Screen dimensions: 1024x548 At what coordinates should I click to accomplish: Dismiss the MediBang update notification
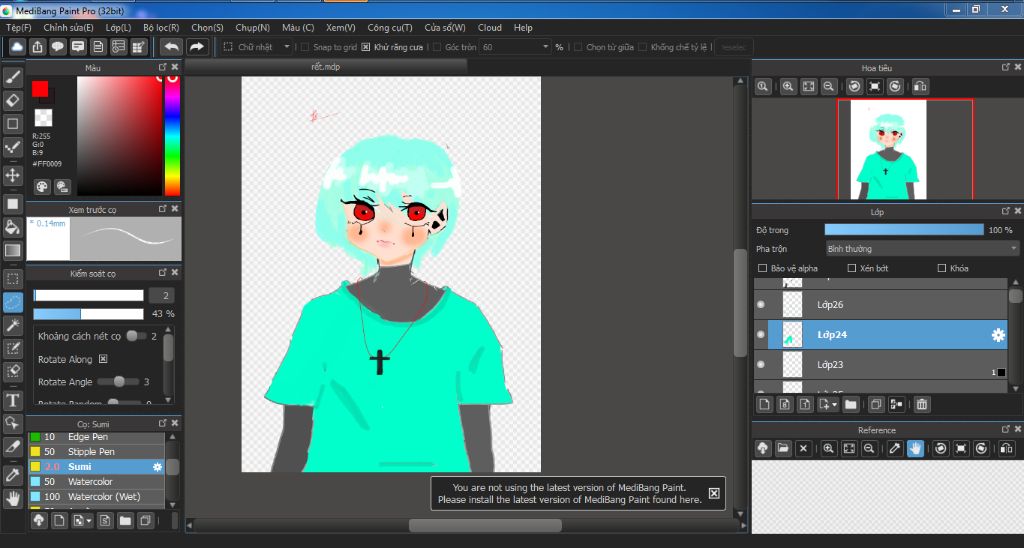click(714, 493)
